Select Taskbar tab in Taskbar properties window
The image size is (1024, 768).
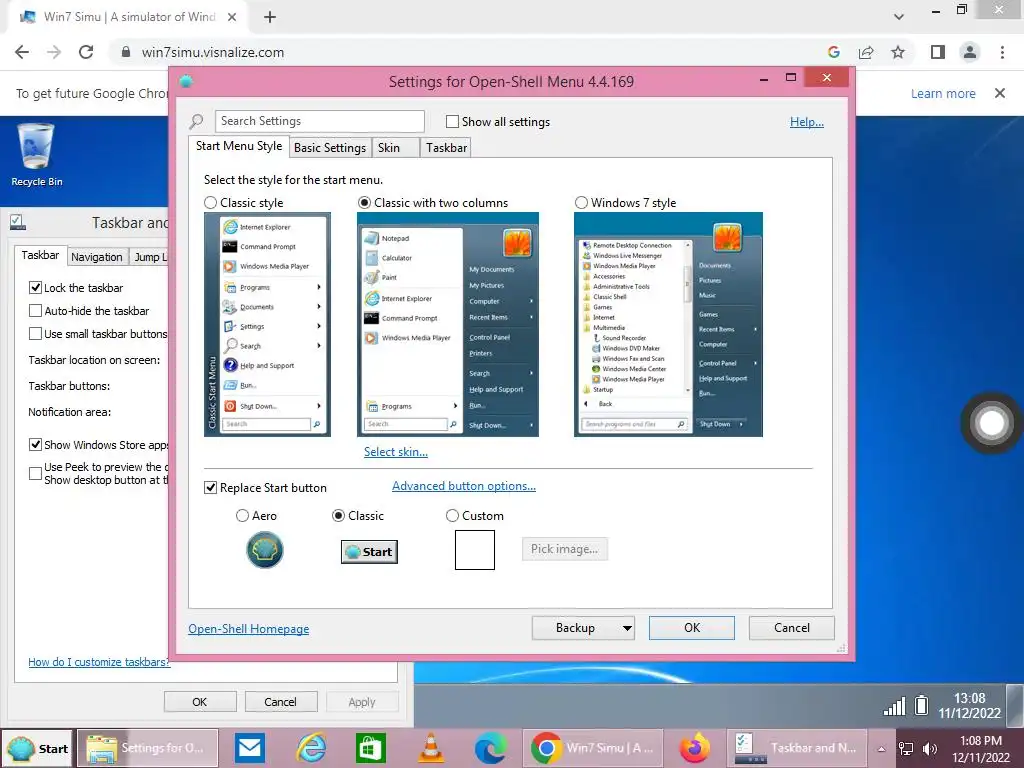click(x=40, y=255)
